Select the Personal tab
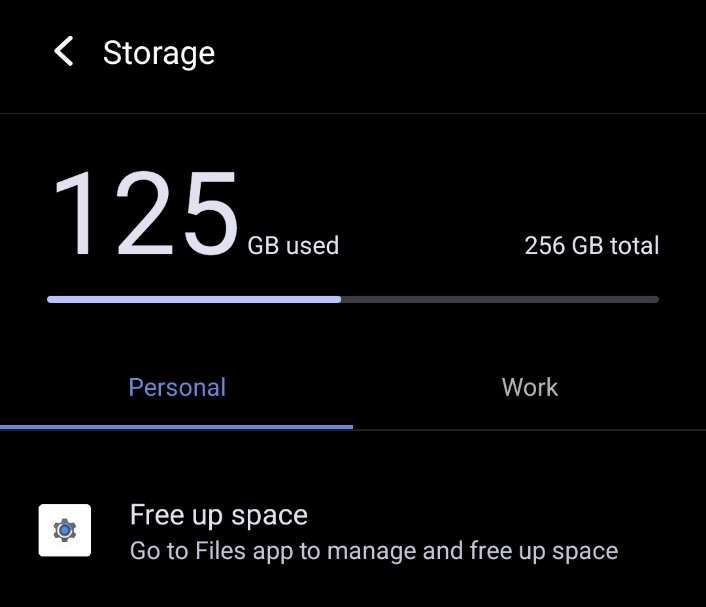Viewport: 706px width, 607px height. tap(177, 387)
